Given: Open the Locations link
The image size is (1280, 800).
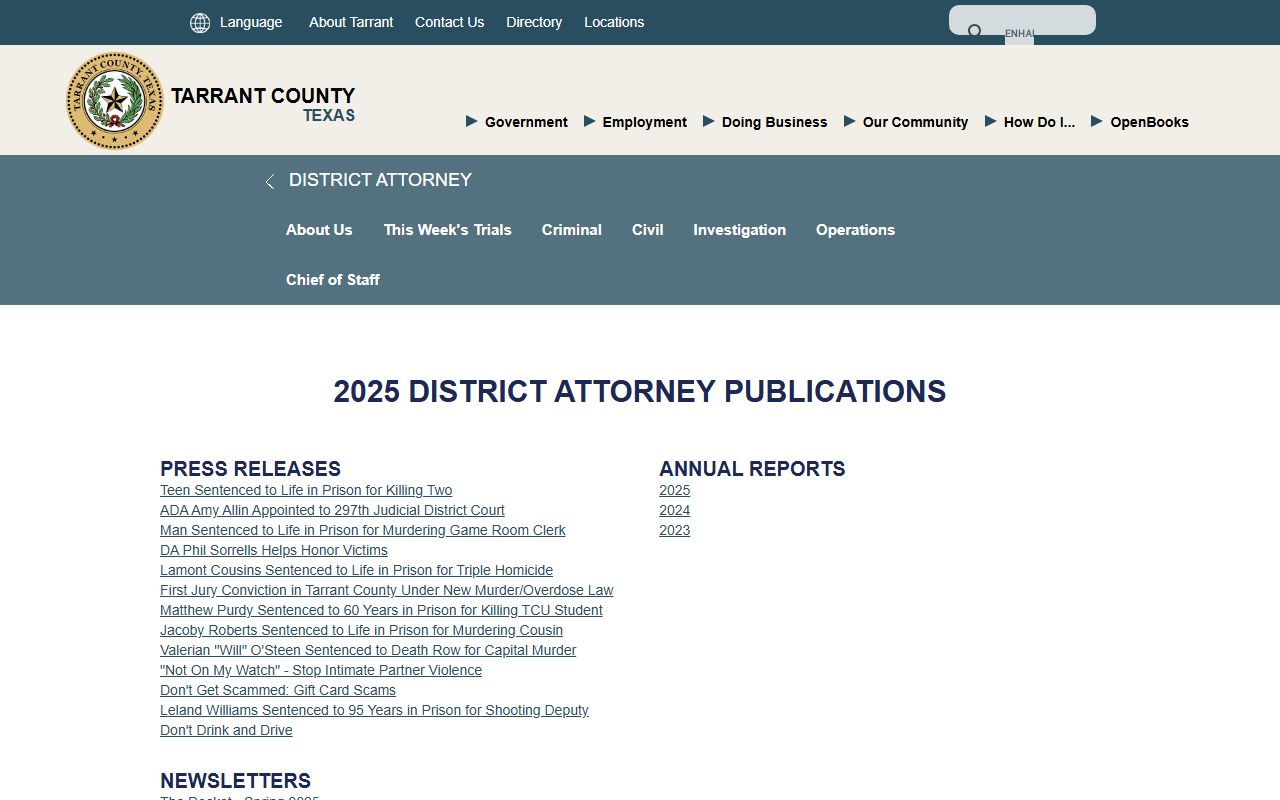Looking at the screenshot, I should 614,22.
